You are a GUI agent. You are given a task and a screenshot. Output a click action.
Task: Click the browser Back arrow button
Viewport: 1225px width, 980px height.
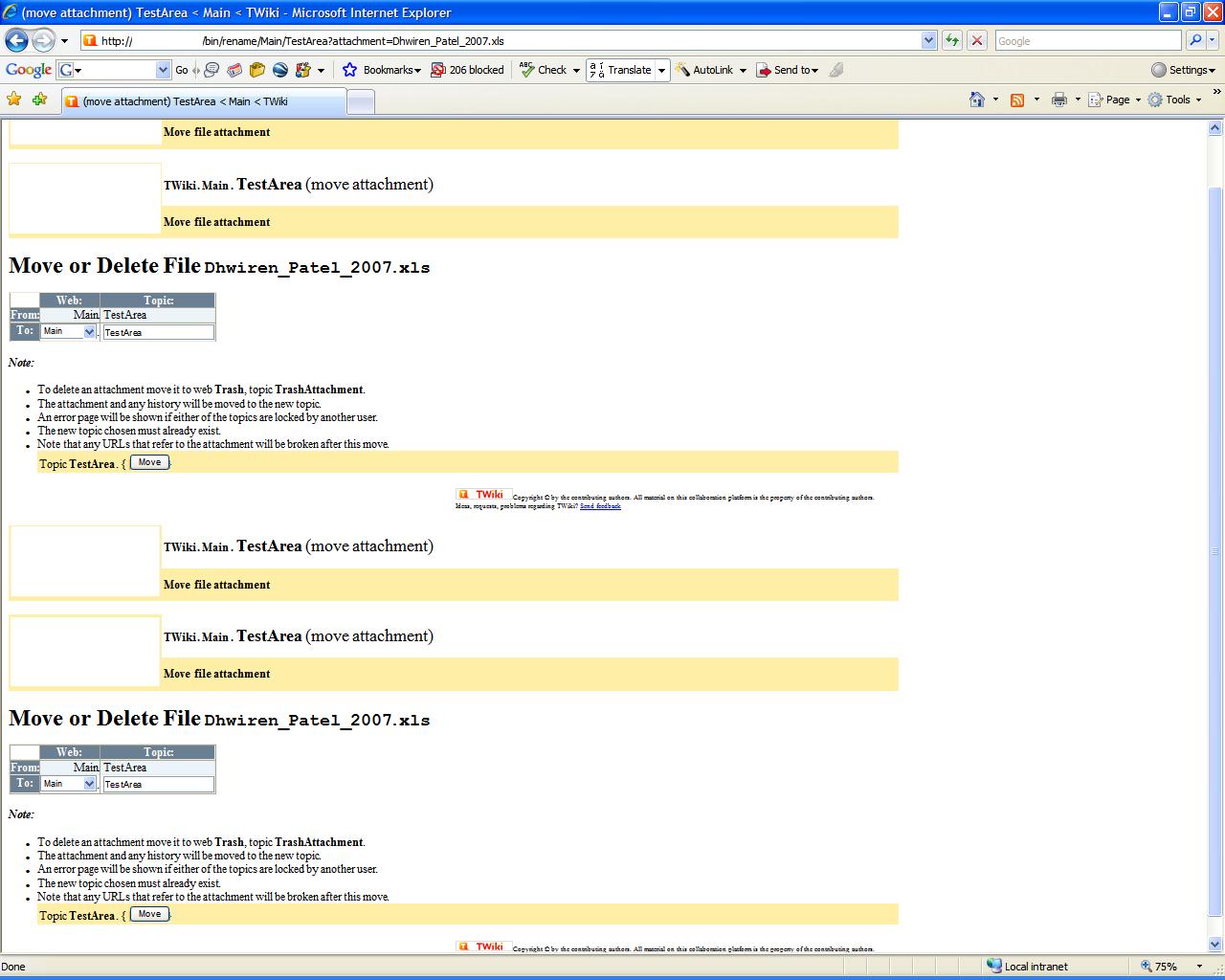click(16, 40)
